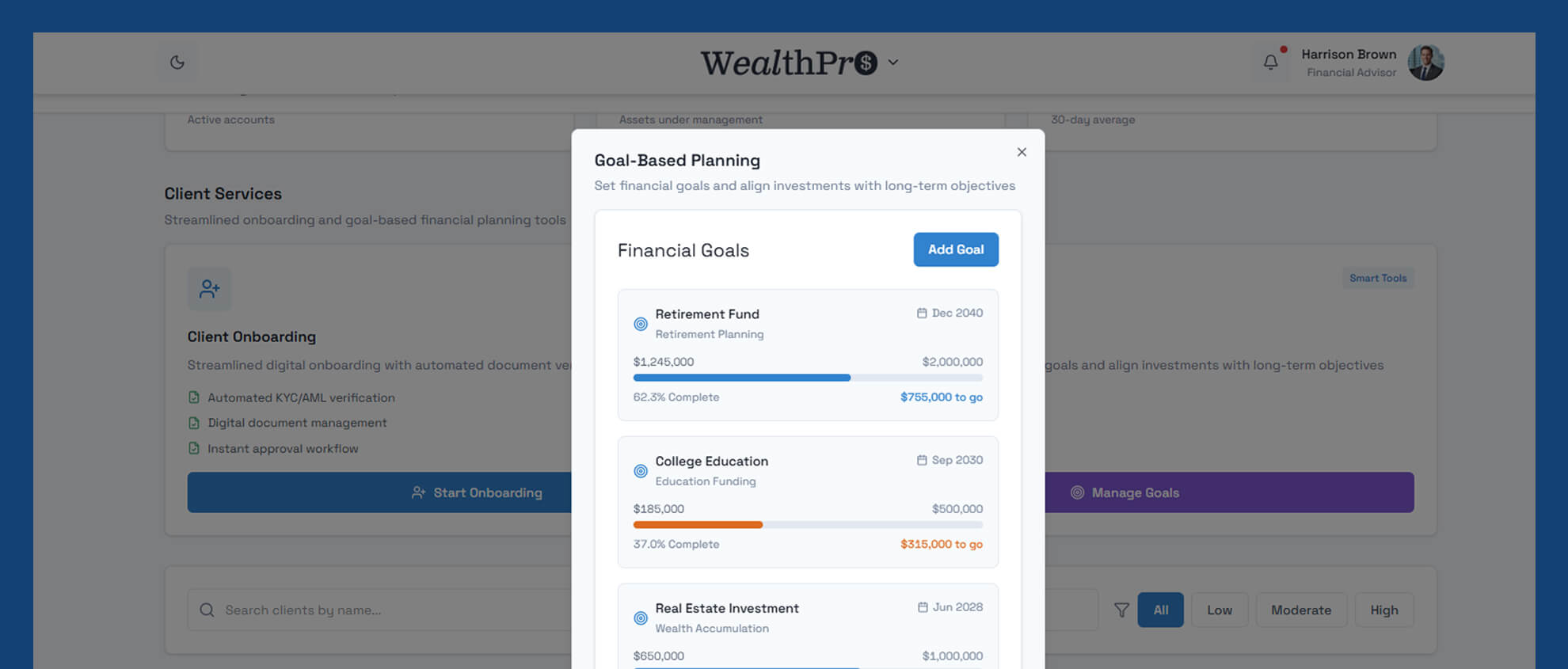The height and width of the screenshot is (669, 1568).
Task: Open the notifications bell
Action: coord(1270,62)
